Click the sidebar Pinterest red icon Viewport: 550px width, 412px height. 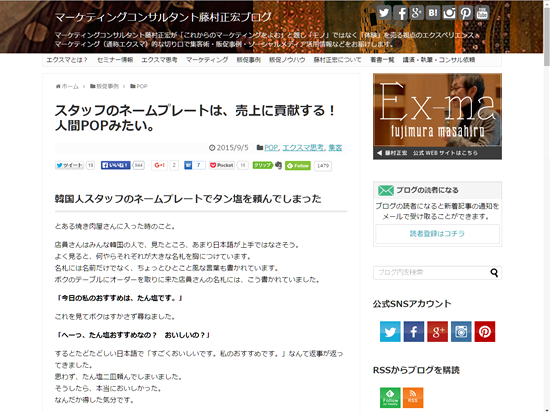[485, 331]
